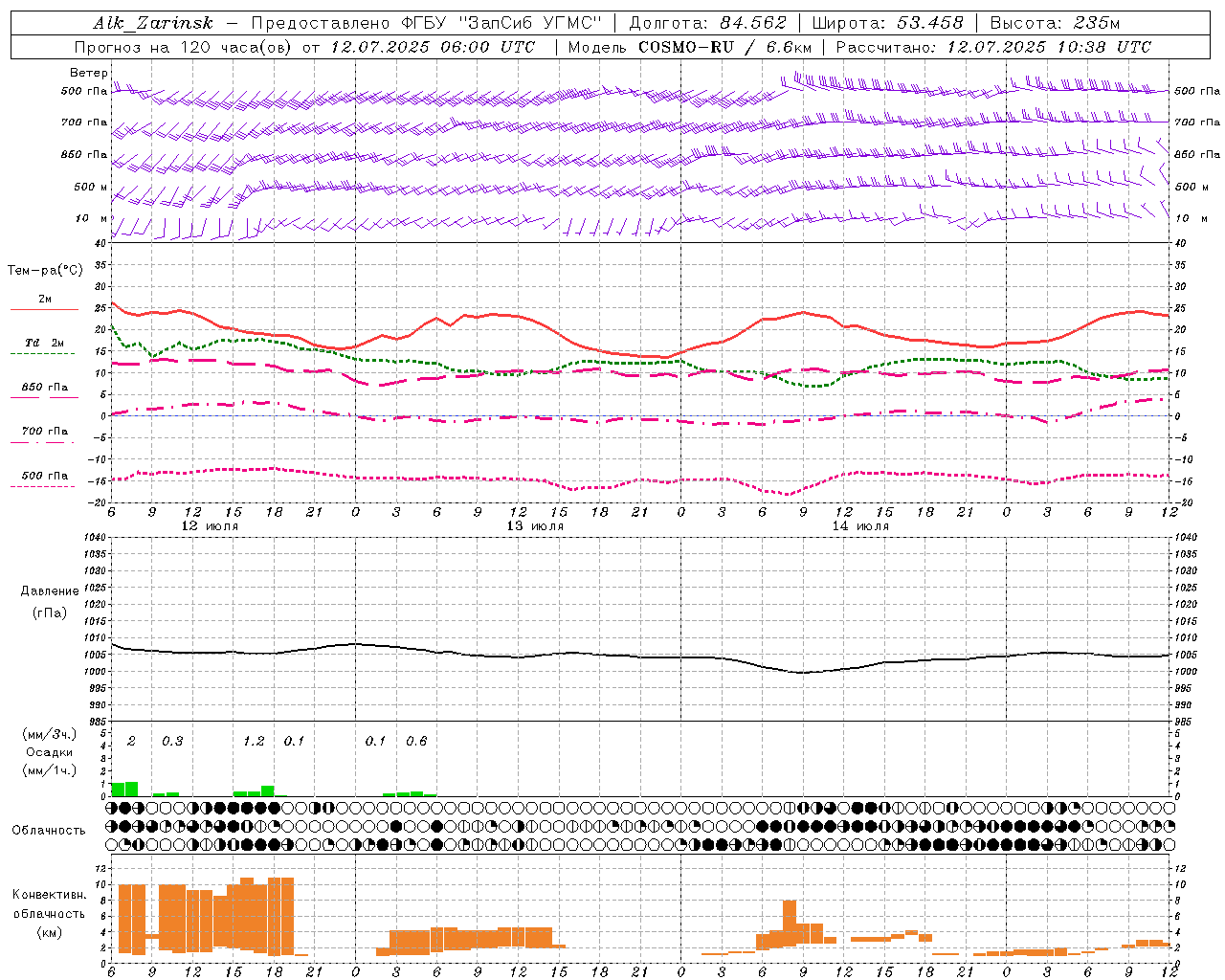The width and height of the screenshot is (1225, 980).
Task: Click the '14 июля' date label
Action: point(860,526)
